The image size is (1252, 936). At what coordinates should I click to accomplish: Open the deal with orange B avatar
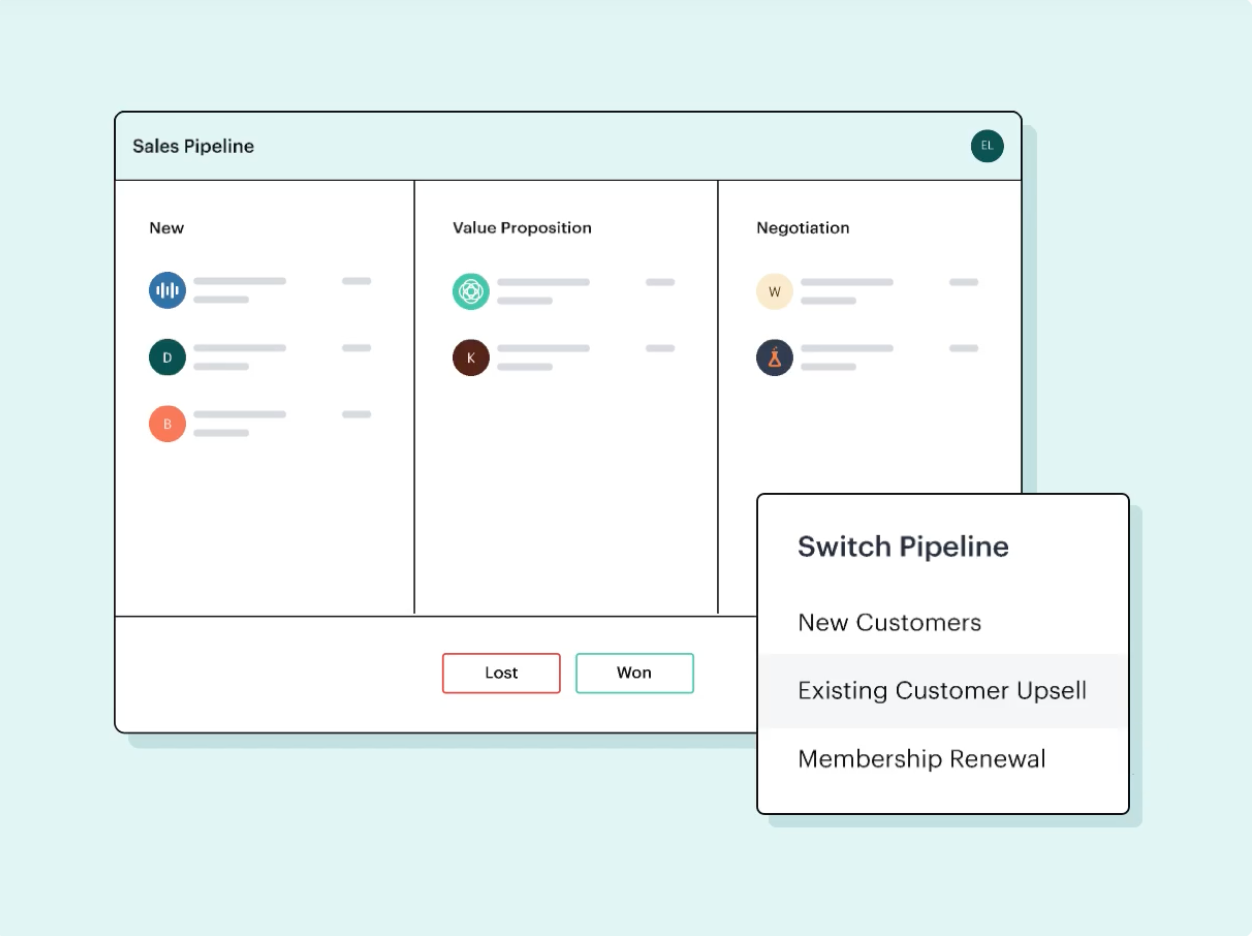click(x=168, y=424)
